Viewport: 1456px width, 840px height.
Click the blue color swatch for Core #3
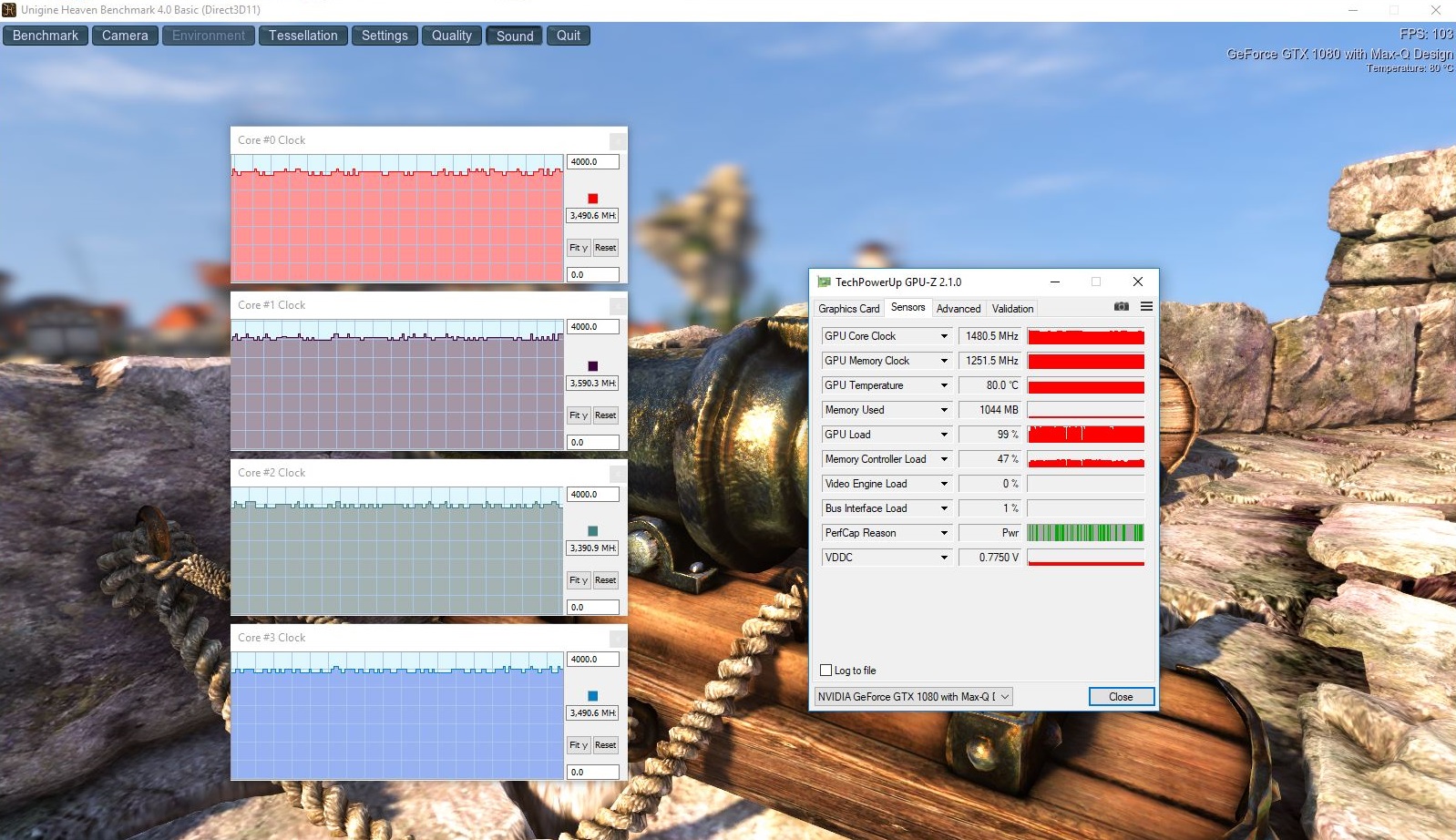tap(593, 696)
